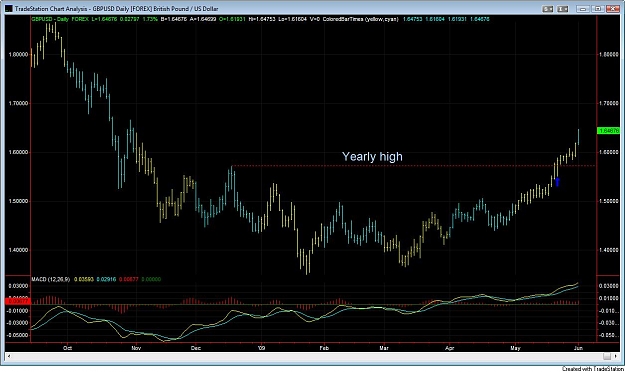Click the 'Jun' date axis label

[x=578, y=348]
